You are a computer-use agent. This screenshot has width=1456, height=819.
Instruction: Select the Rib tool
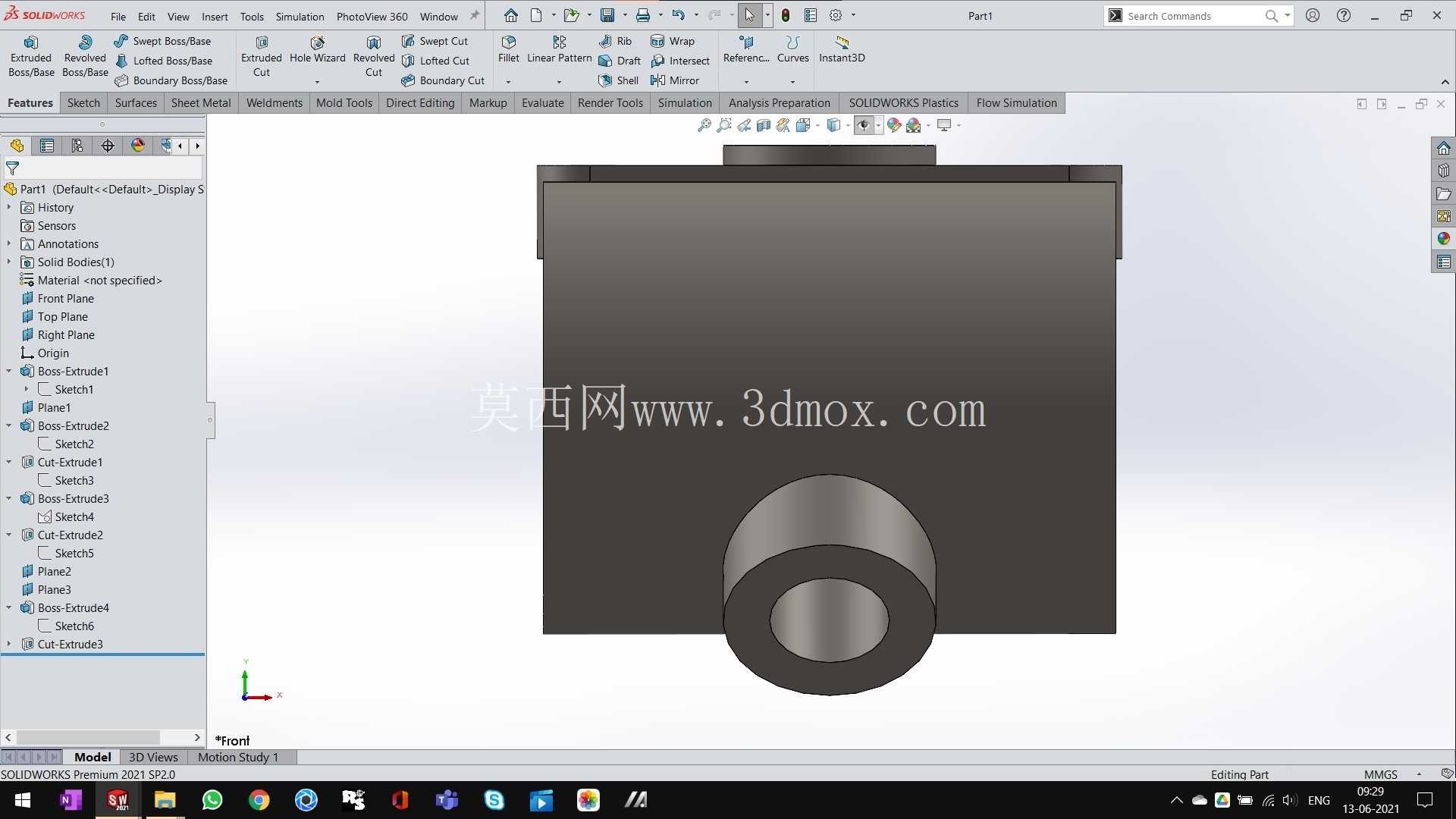[615, 41]
